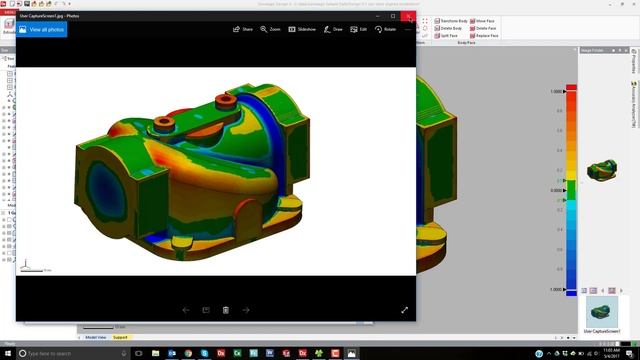Go to previous photo arrow
This screenshot has width=640, height=360.
[186, 310]
